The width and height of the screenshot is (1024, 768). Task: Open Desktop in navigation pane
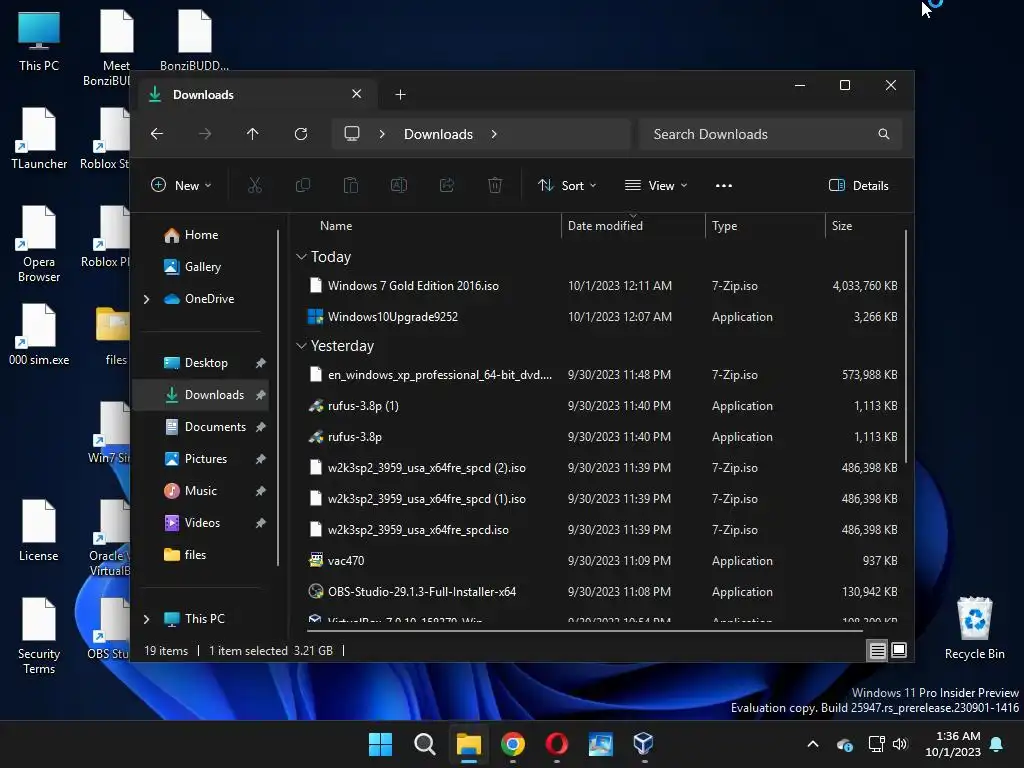click(x=206, y=363)
